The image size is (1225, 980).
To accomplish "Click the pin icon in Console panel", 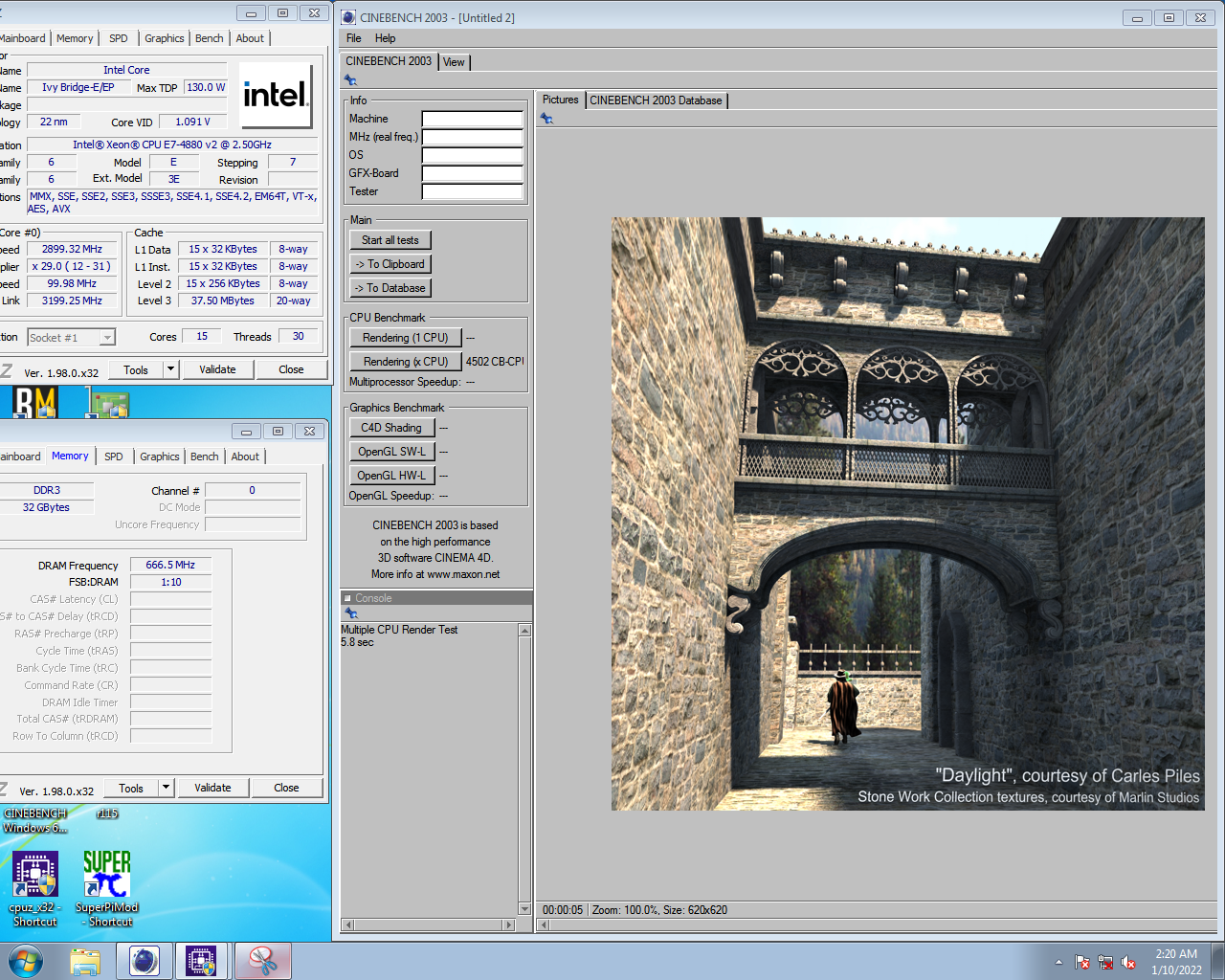I will 350,613.
